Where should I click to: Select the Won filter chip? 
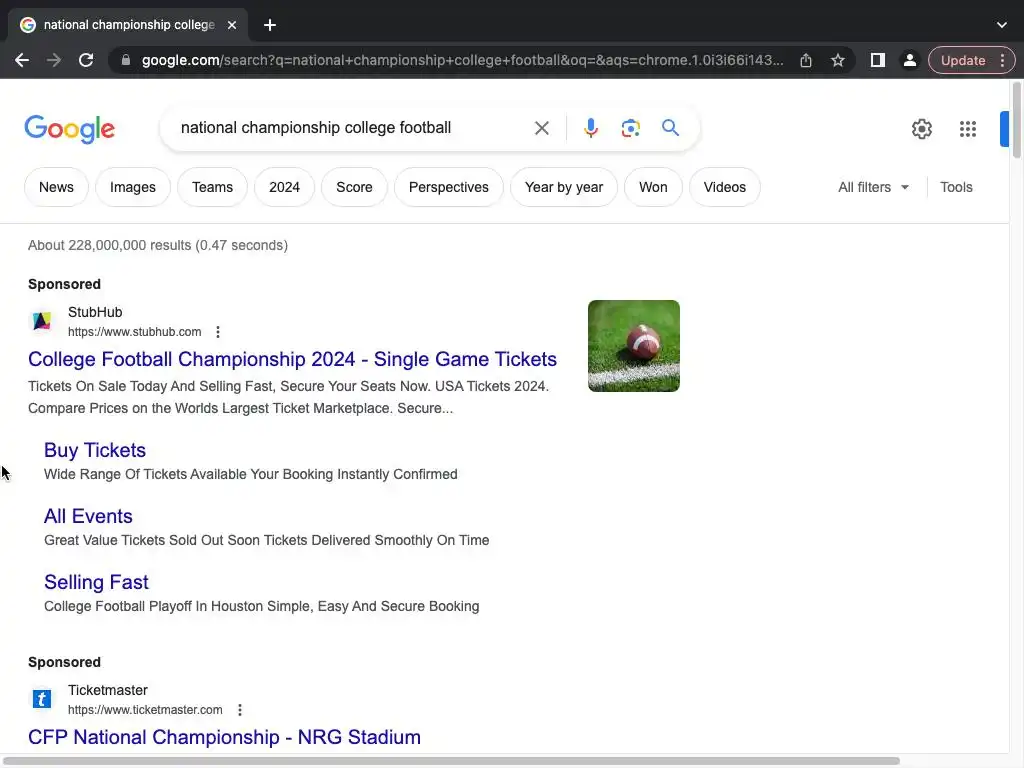[x=653, y=187]
